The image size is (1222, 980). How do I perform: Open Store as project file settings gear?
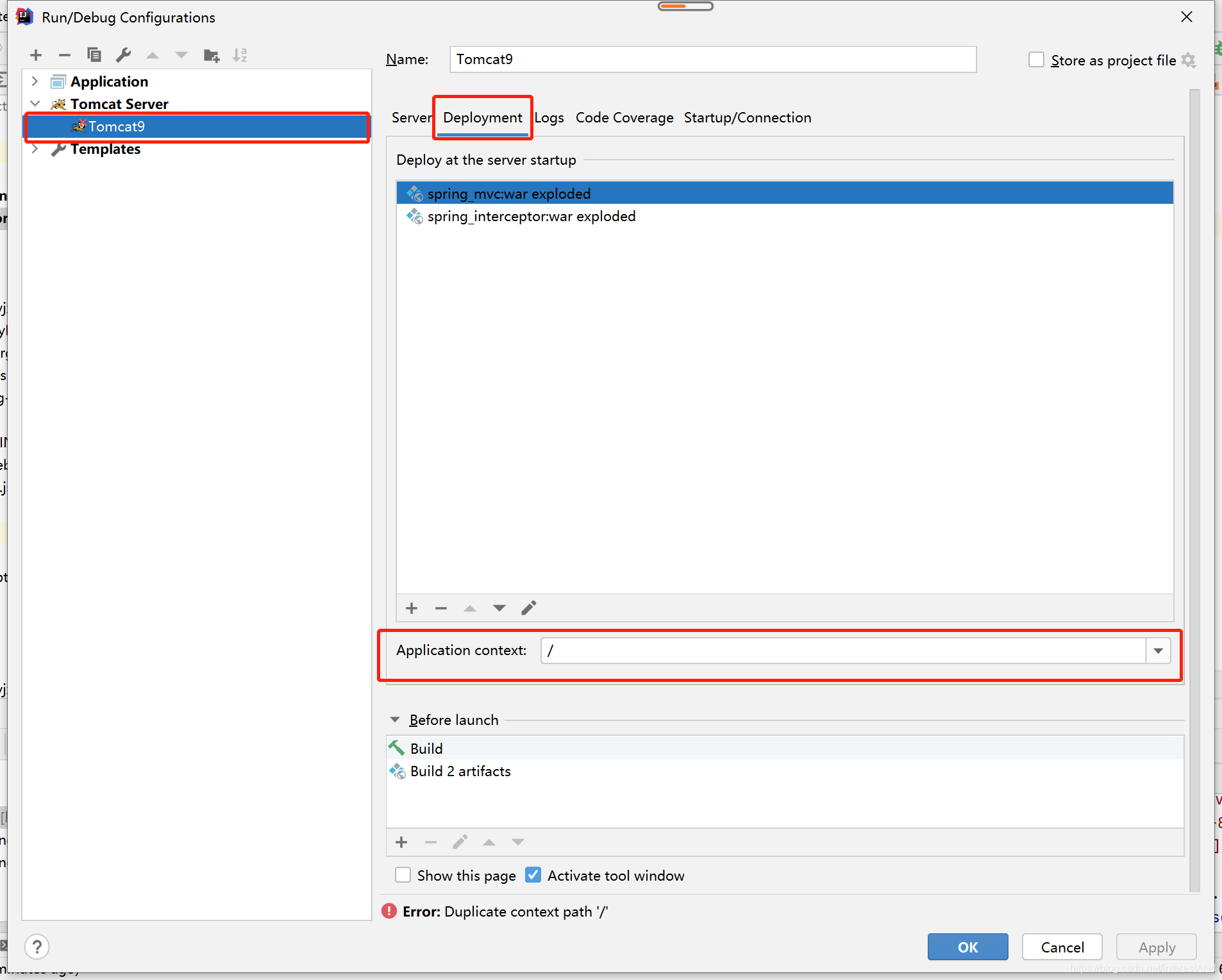[1189, 60]
